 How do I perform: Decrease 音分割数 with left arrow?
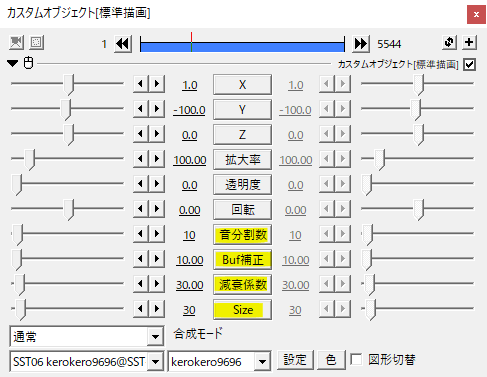[x=141, y=234]
